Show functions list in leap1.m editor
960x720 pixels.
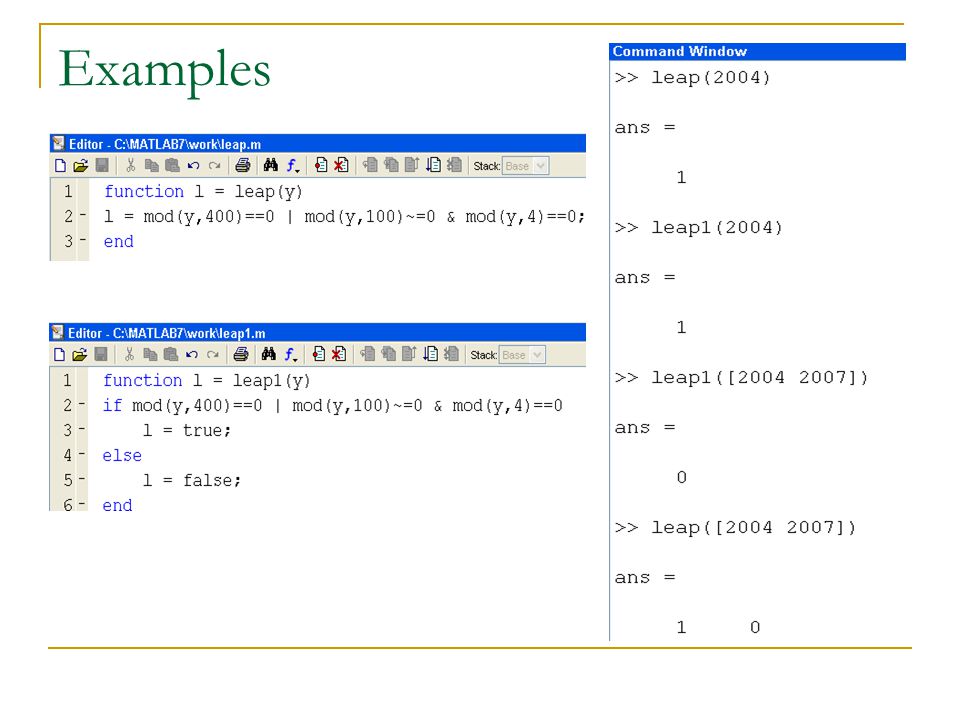click(290, 354)
